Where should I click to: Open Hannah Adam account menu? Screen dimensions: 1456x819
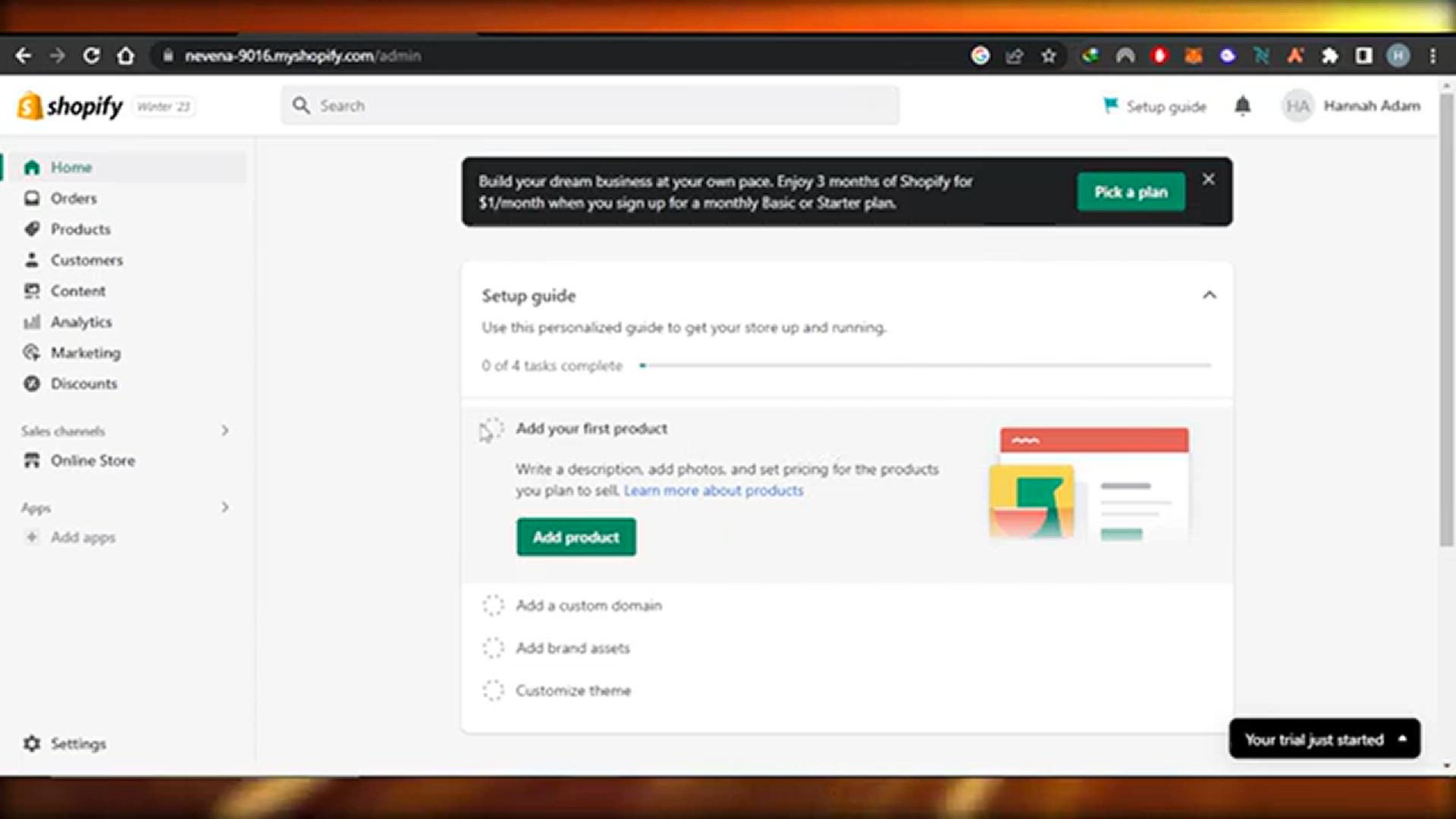coord(1351,106)
